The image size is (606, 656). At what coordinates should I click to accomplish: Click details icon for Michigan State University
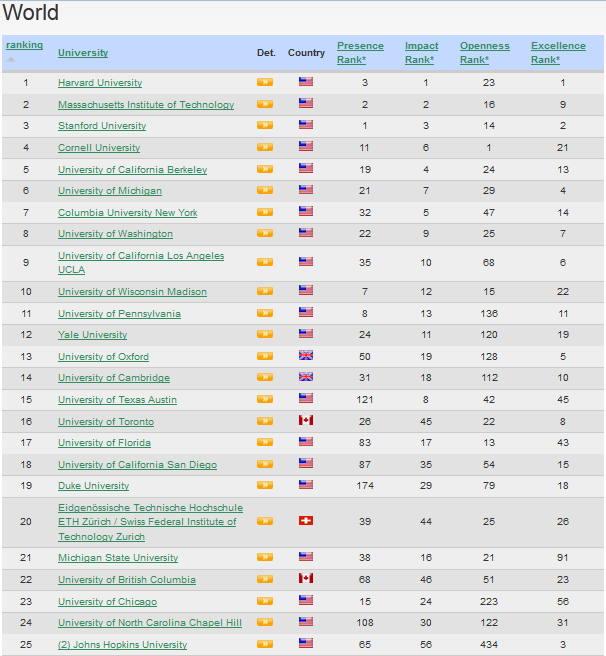265,557
